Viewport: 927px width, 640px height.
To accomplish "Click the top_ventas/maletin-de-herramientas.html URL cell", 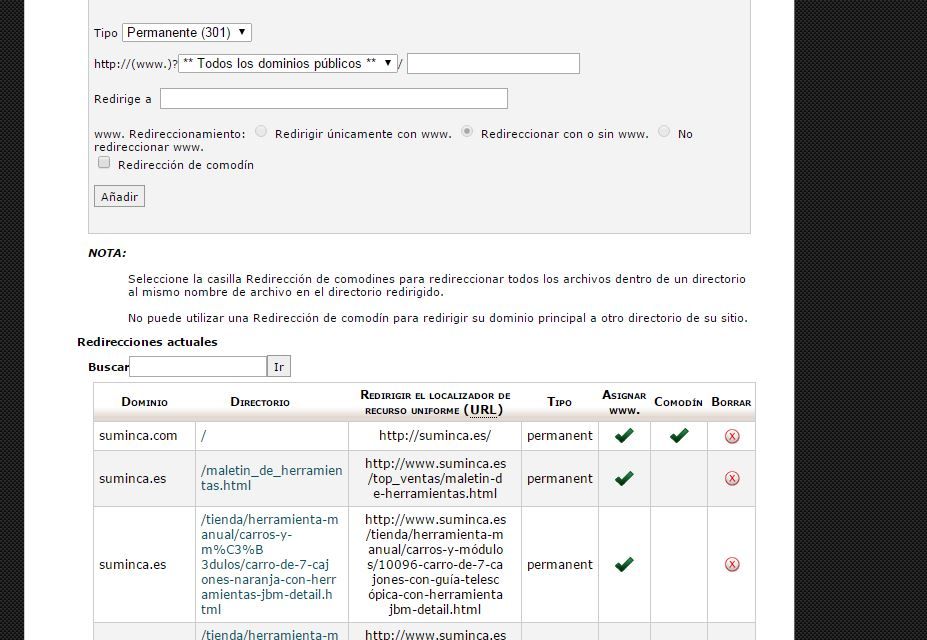I will coord(435,478).
